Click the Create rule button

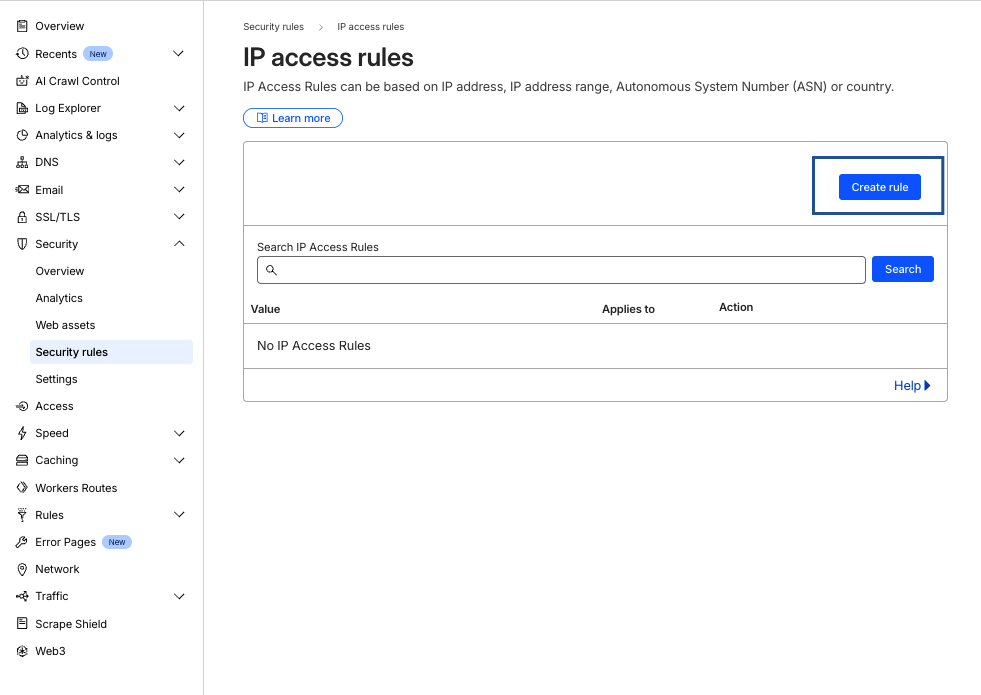click(880, 187)
